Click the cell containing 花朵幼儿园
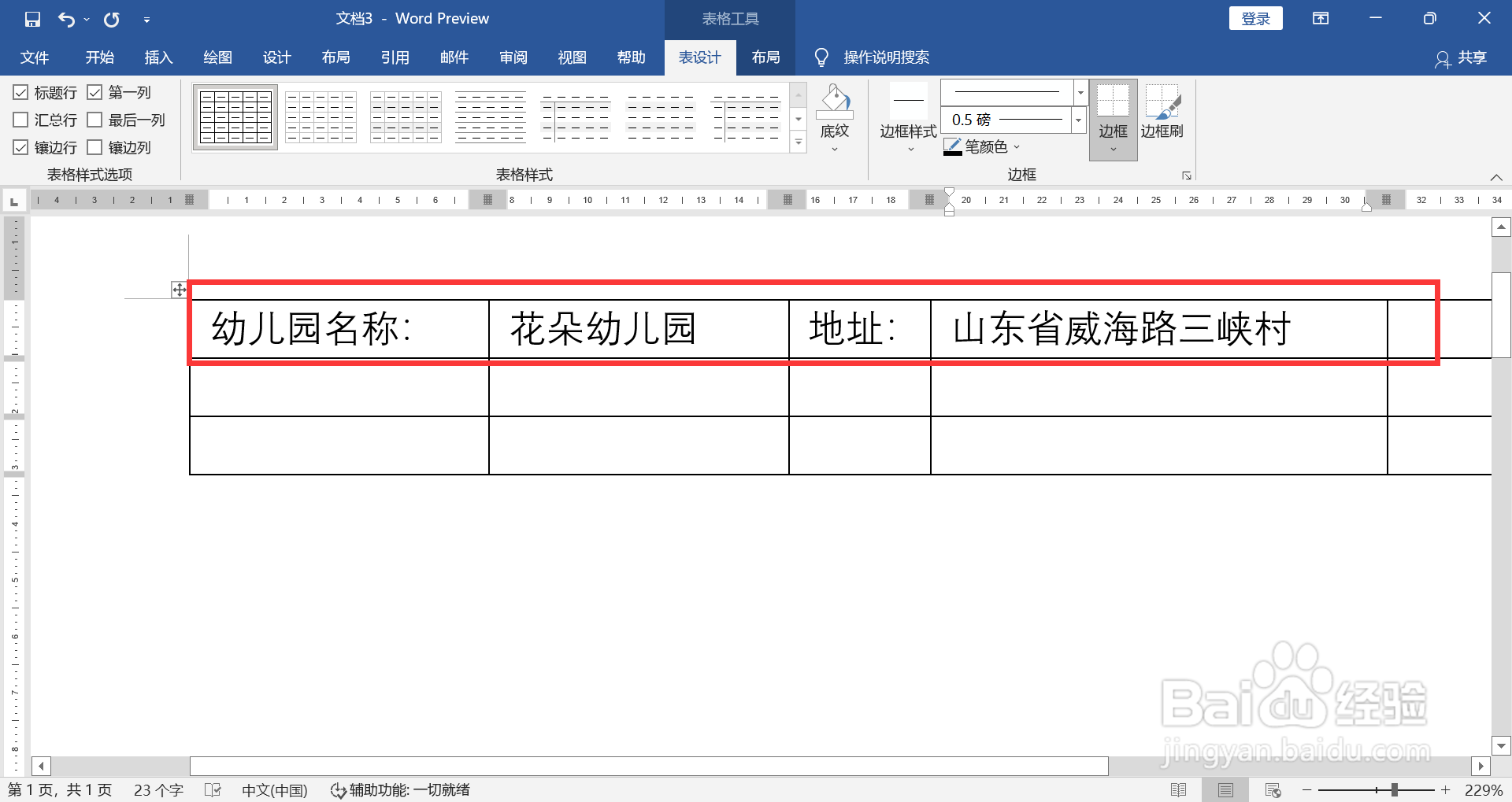Viewport: 1512px width, 802px height. pos(639,329)
